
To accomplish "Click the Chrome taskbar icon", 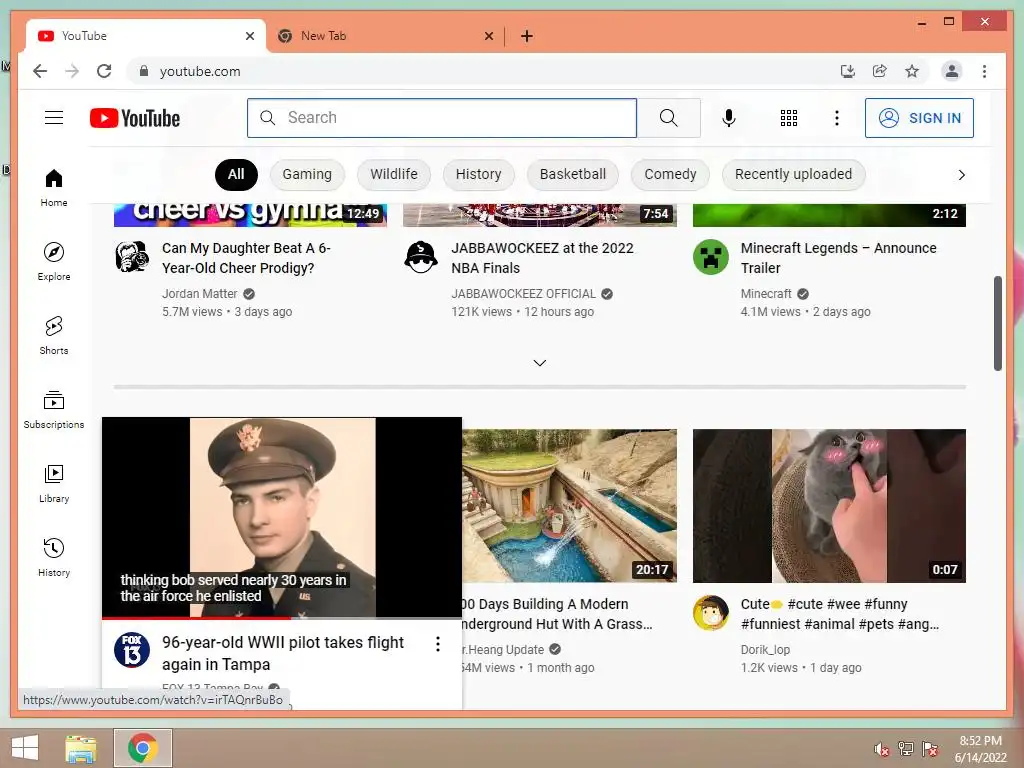I will [142, 748].
